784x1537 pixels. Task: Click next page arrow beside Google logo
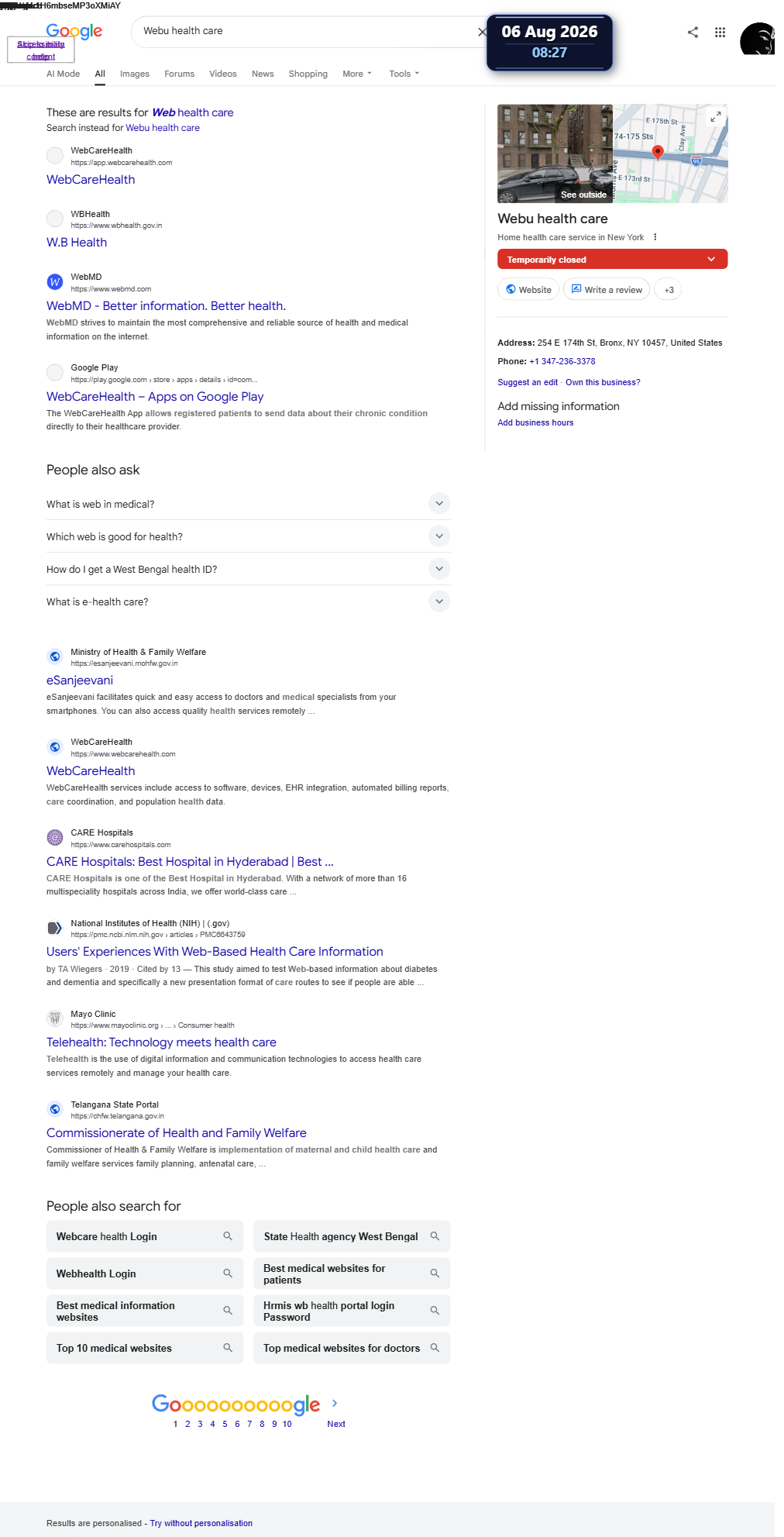coord(335,1403)
